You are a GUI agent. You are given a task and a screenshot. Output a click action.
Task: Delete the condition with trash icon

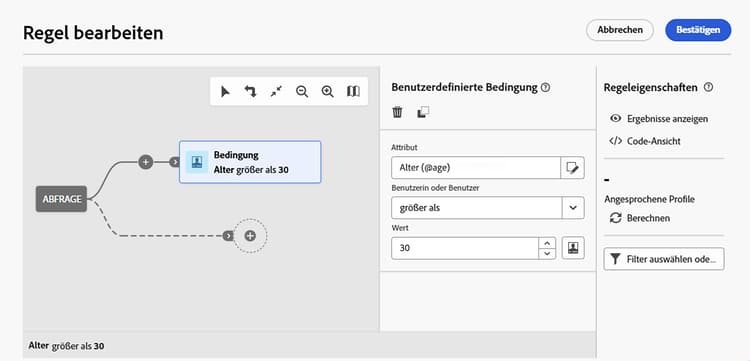point(397,112)
